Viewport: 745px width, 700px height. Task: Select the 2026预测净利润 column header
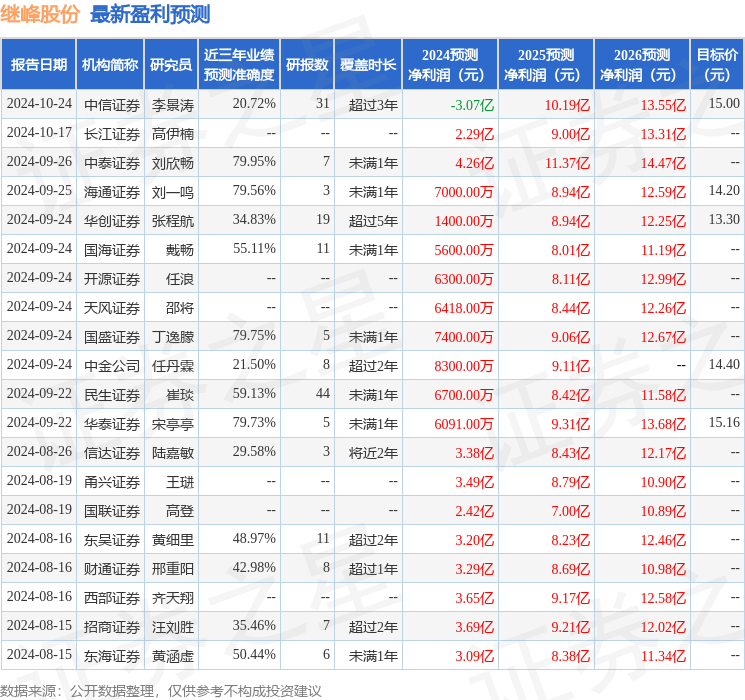[642, 65]
